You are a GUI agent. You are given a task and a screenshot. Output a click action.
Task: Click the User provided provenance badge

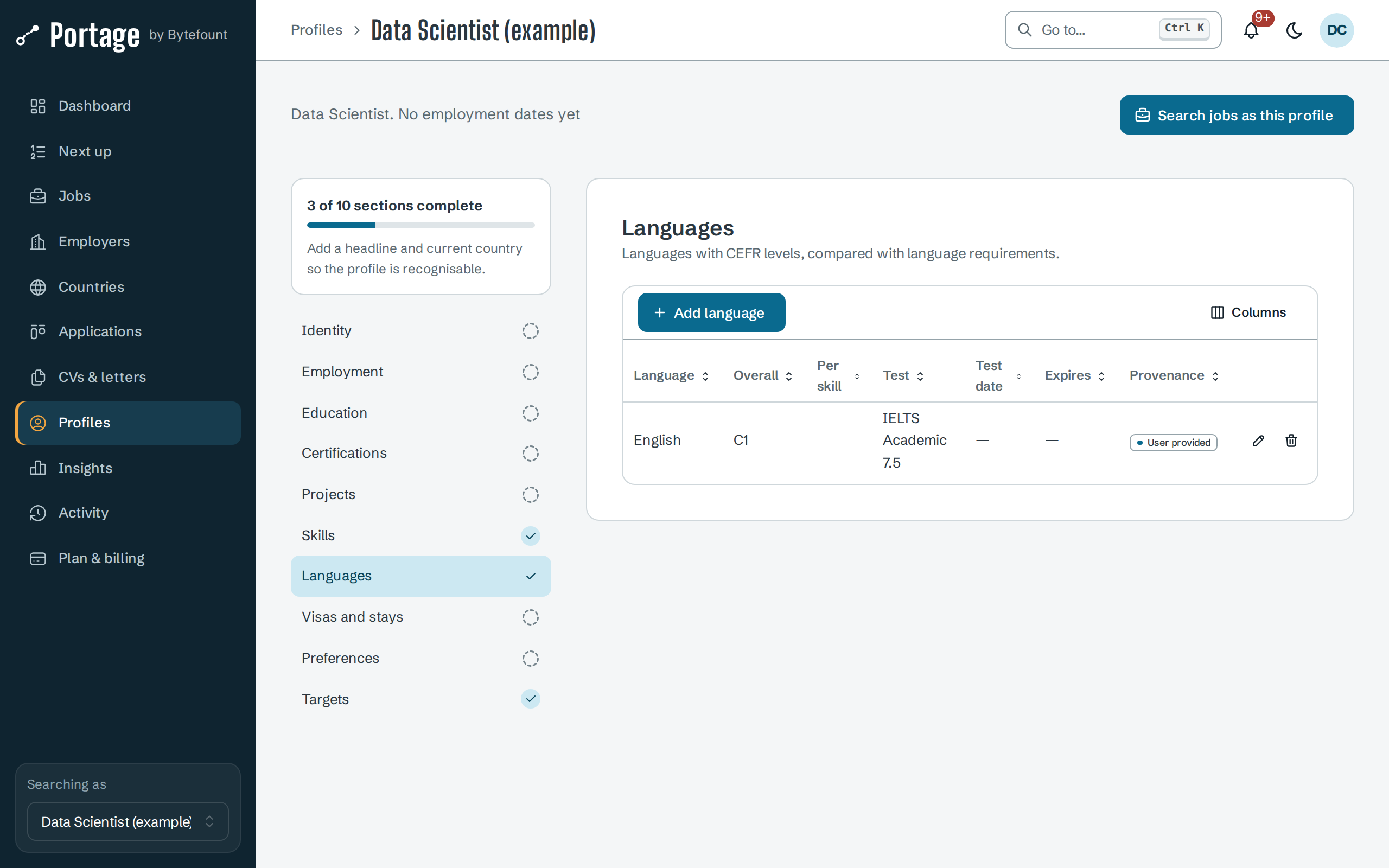tap(1173, 443)
